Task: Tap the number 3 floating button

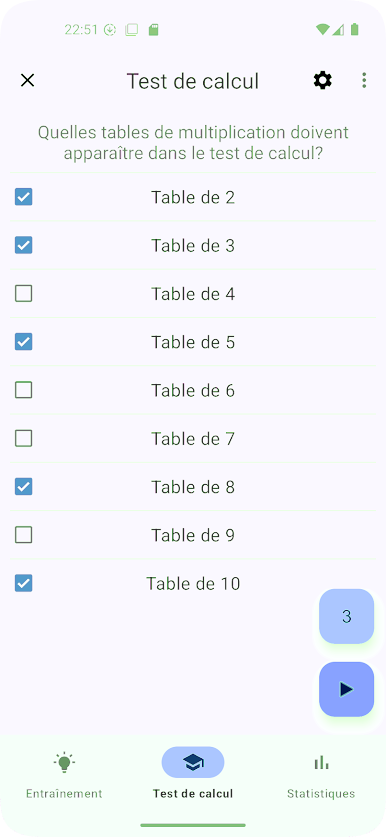Action: (346, 617)
